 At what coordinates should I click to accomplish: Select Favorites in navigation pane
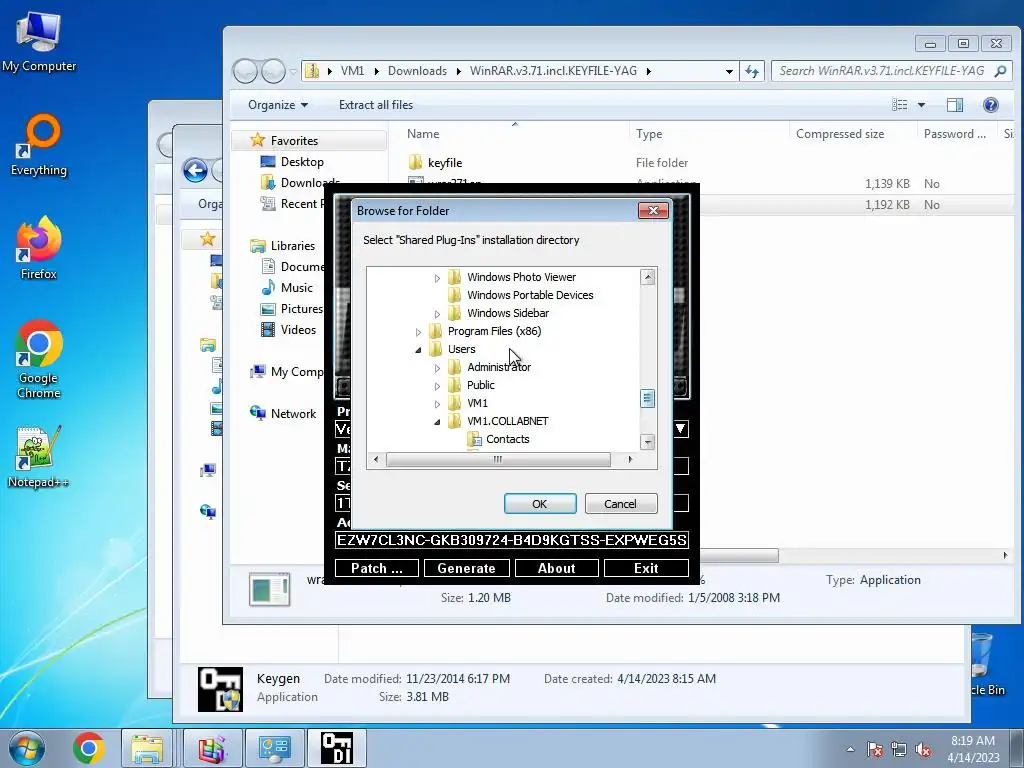click(x=294, y=141)
